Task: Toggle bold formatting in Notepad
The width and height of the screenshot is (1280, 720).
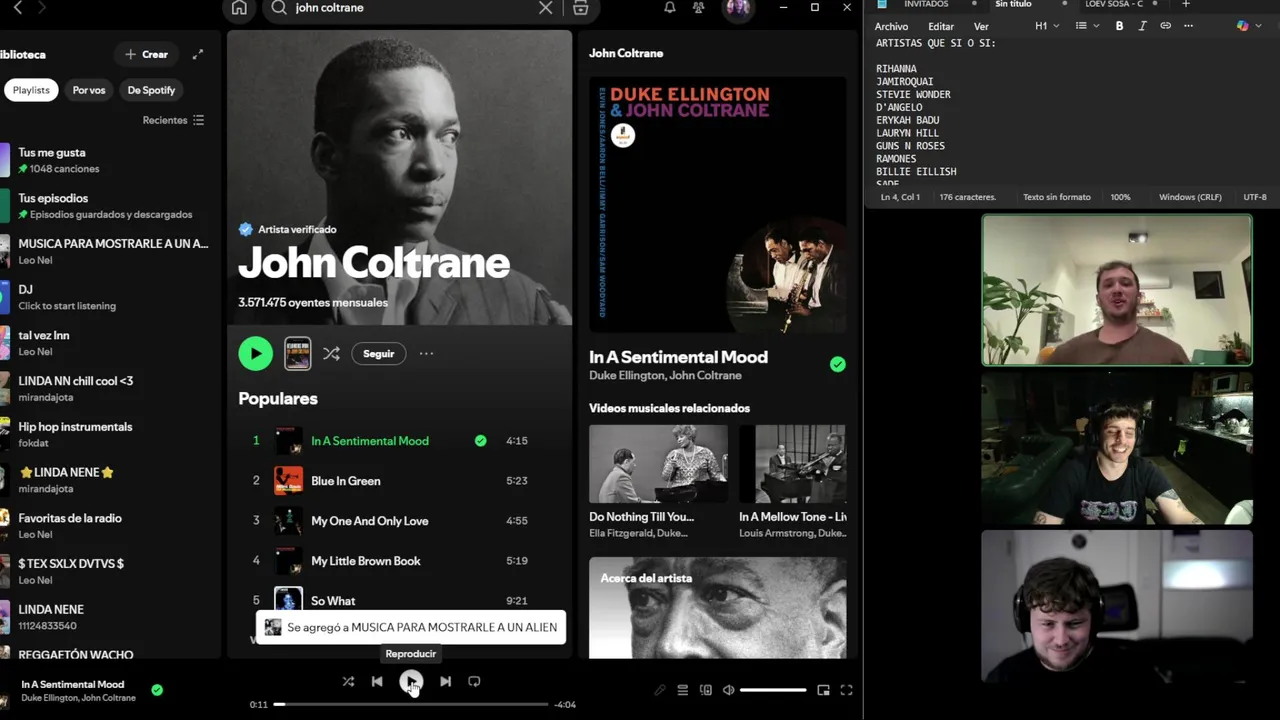Action: point(1120,26)
